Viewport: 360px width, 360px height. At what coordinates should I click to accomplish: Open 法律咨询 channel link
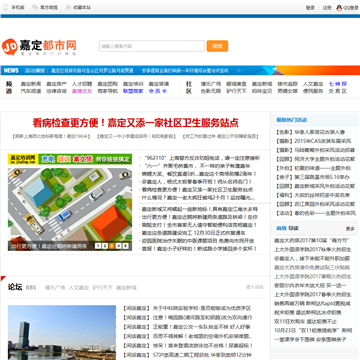pos(56,91)
